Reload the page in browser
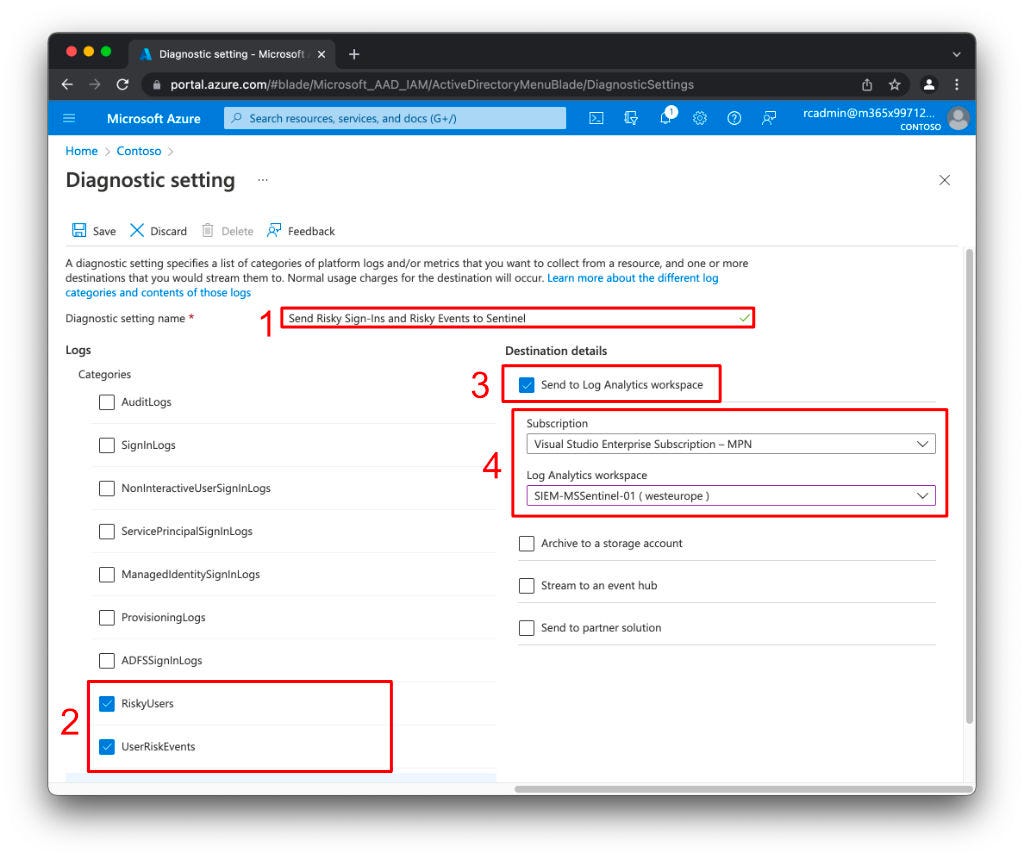 (x=122, y=84)
